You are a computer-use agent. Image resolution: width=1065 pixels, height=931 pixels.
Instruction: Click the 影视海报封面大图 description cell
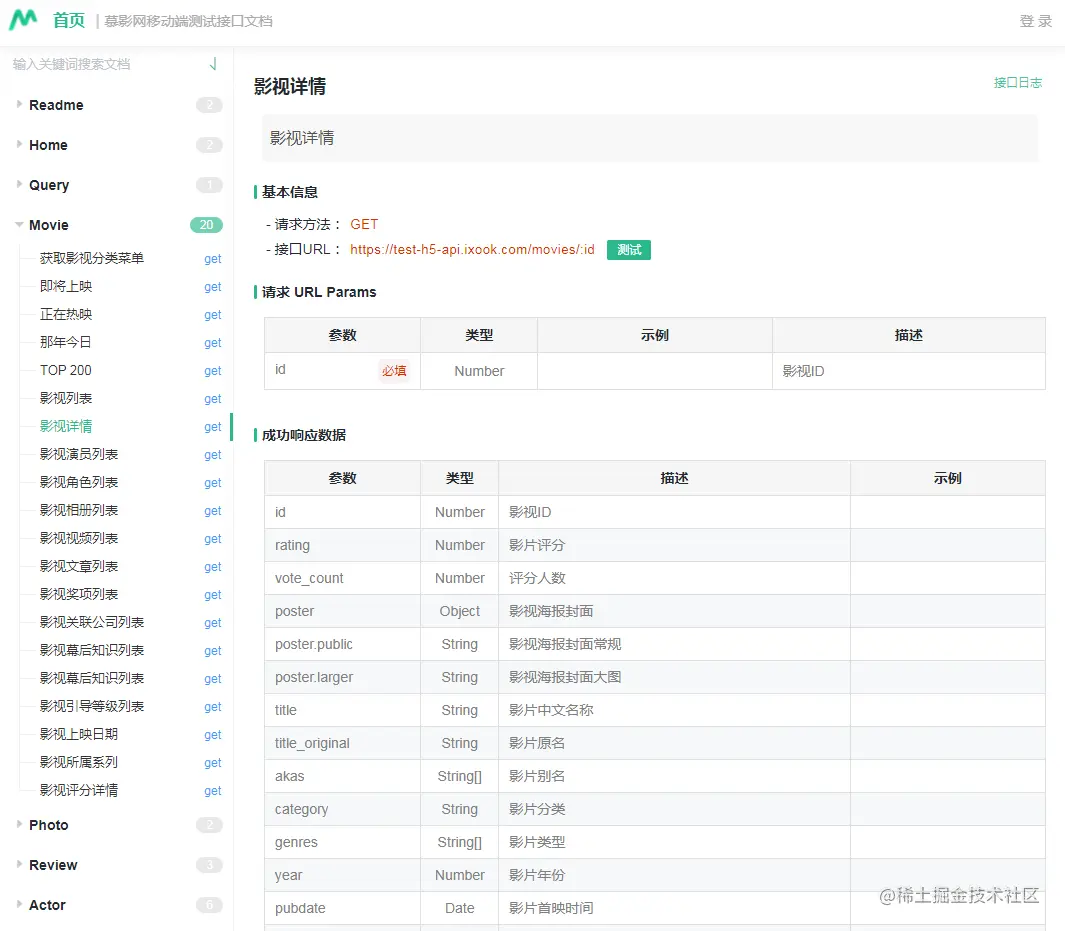tap(674, 677)
